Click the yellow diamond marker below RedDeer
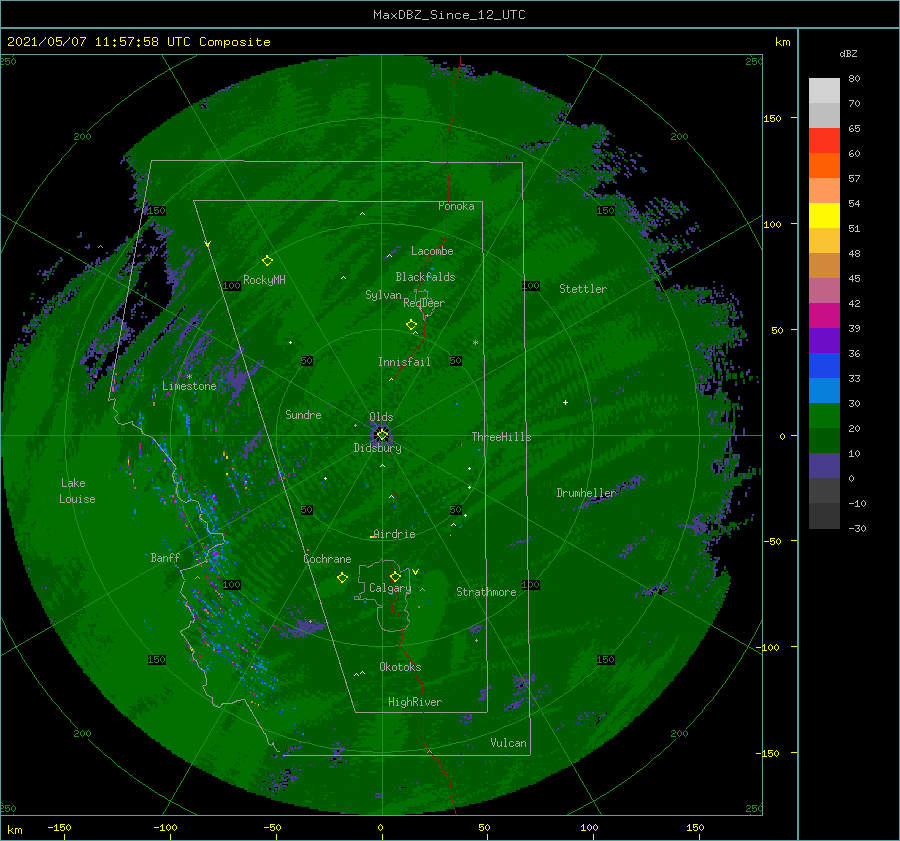Viewport: 900px width, 841px height. [411, 324]
